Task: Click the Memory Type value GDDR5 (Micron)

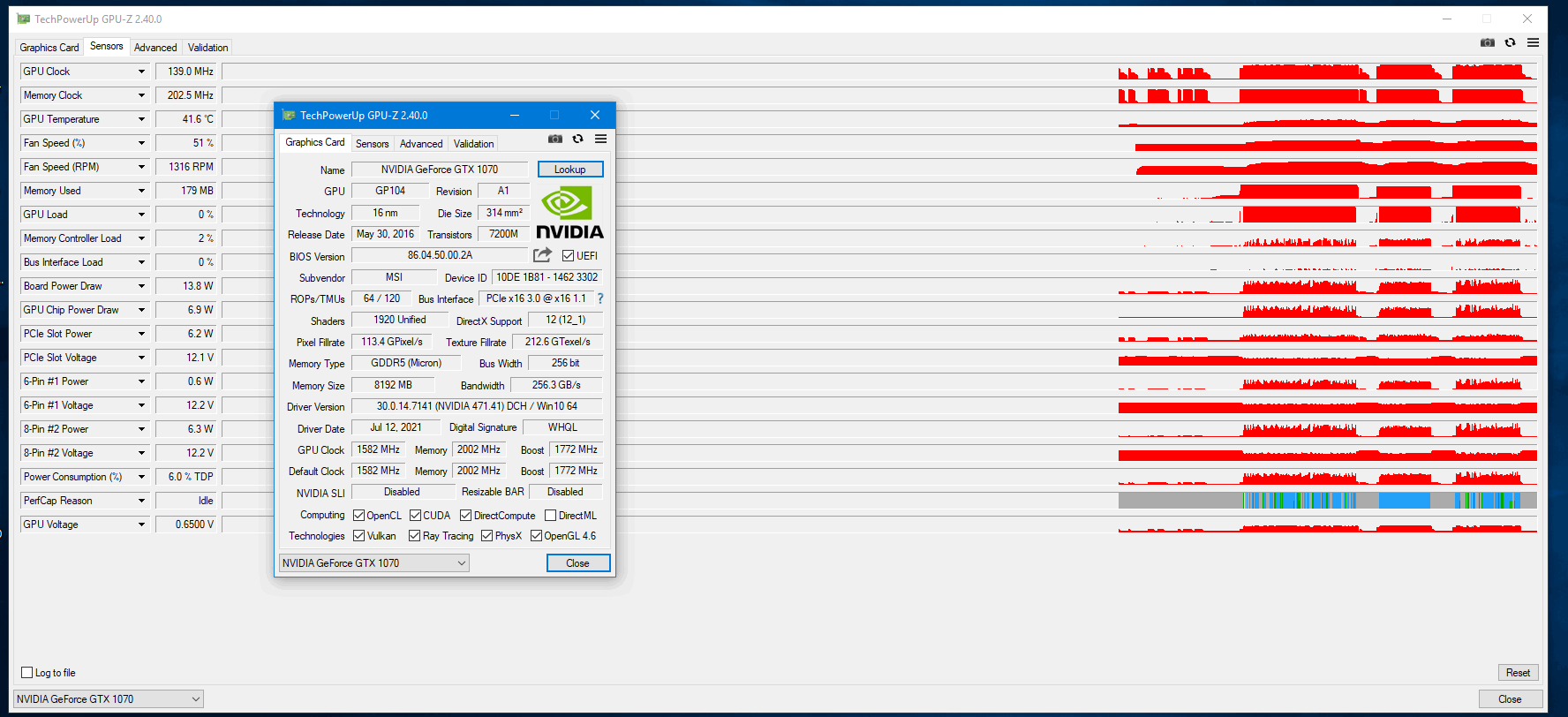Action: [x=406, y=363]
